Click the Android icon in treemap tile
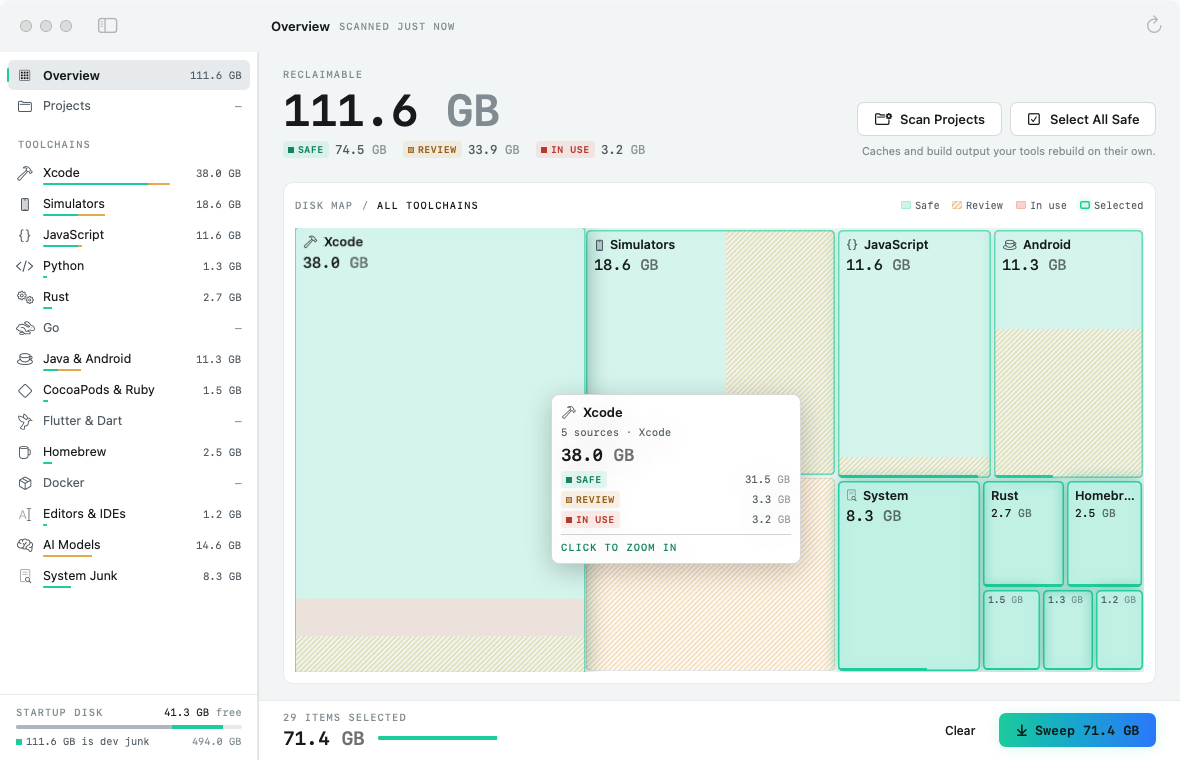 tap(1010, 245)
